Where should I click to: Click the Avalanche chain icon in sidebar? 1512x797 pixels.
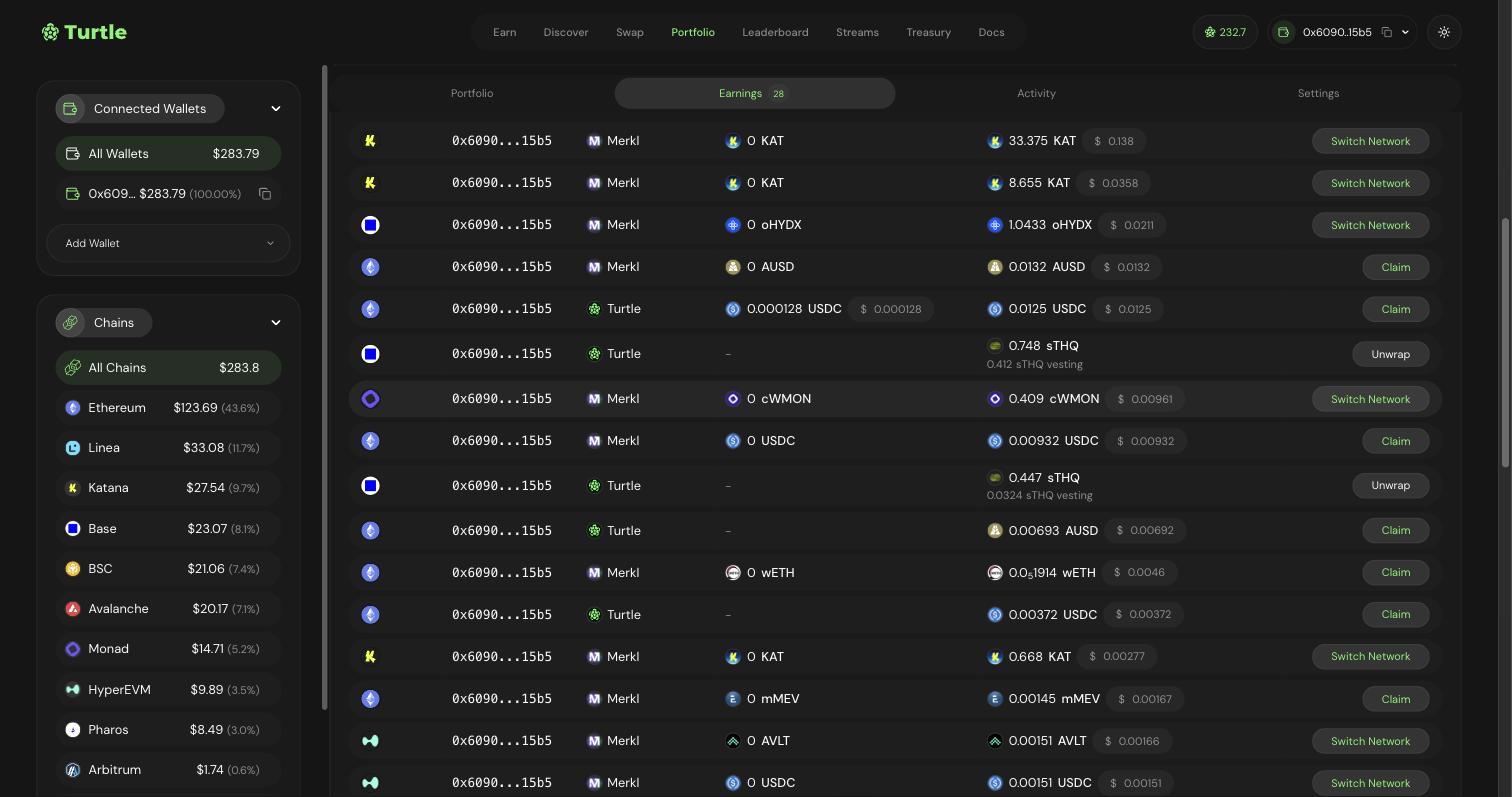(72, 609)
